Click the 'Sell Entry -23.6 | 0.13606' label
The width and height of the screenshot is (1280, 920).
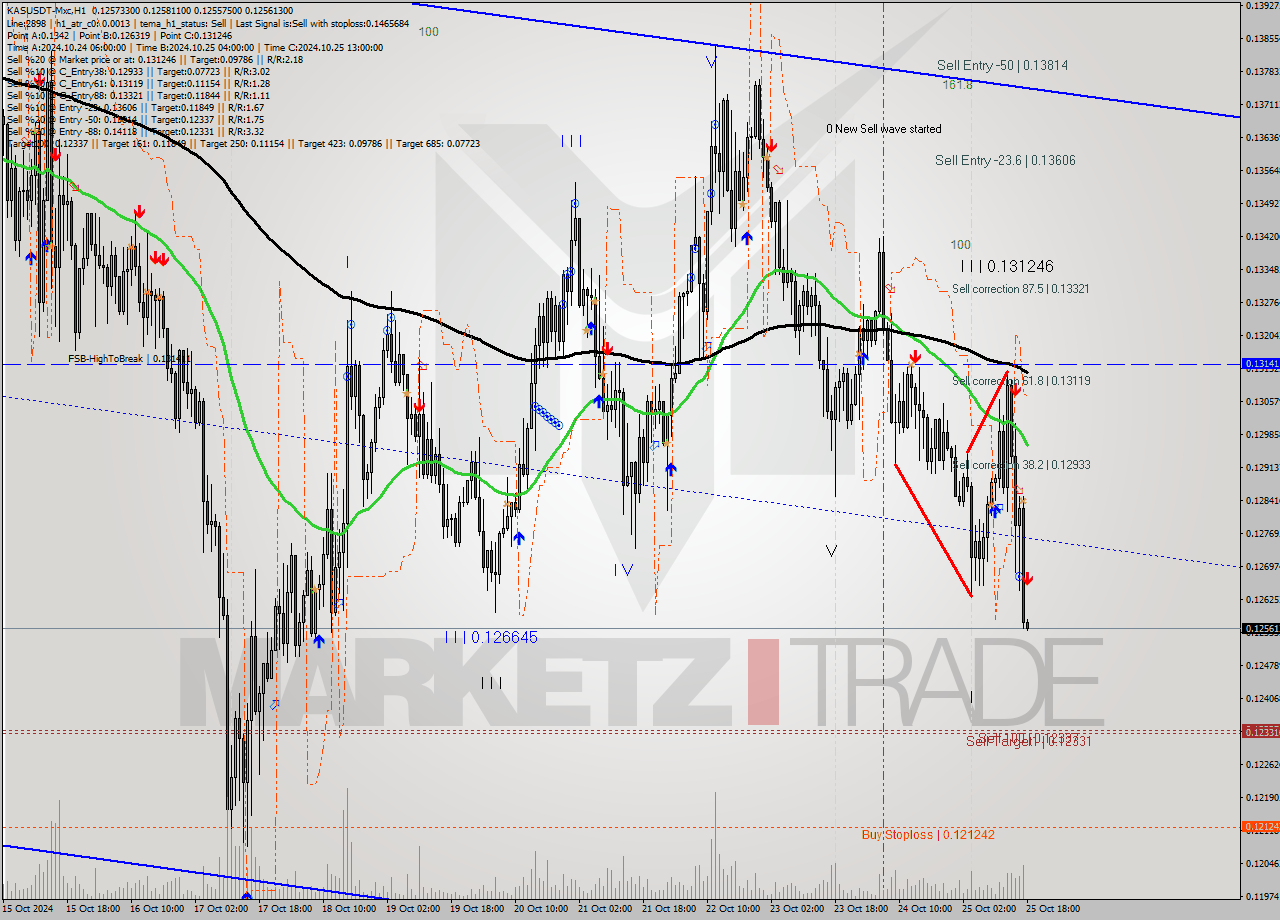tap(1005, 160)
